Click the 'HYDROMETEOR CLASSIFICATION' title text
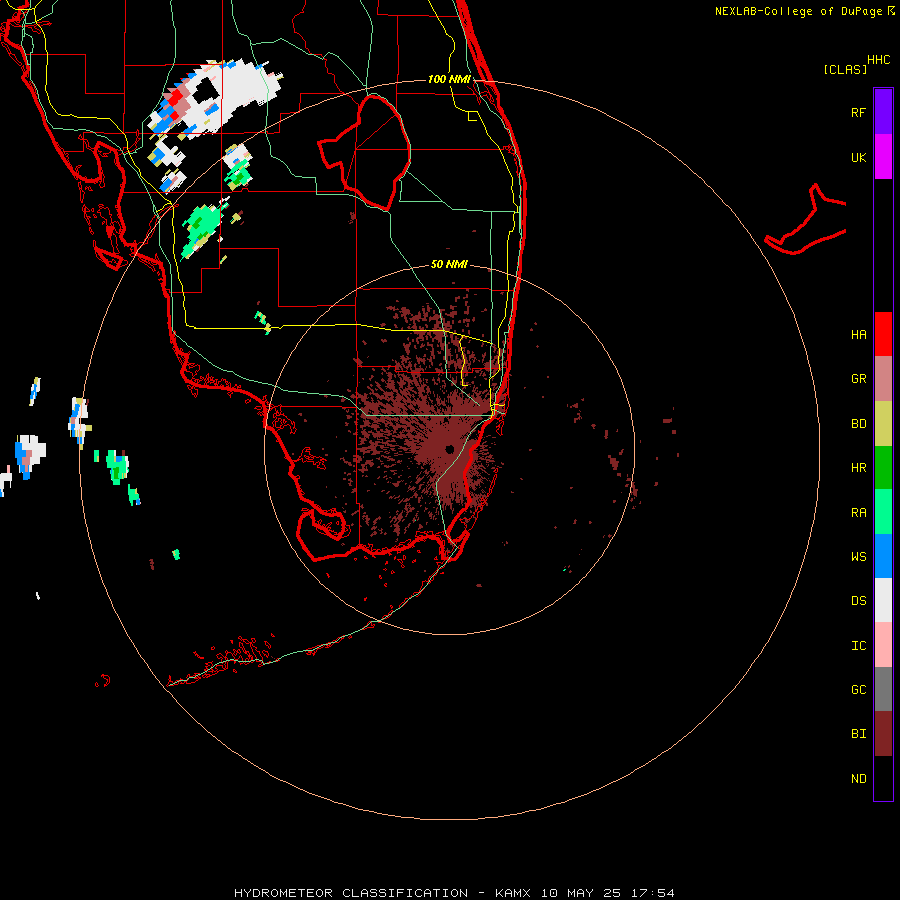Image resolution: width=900 pixels, height=900 pixels. tap(351, 893)
